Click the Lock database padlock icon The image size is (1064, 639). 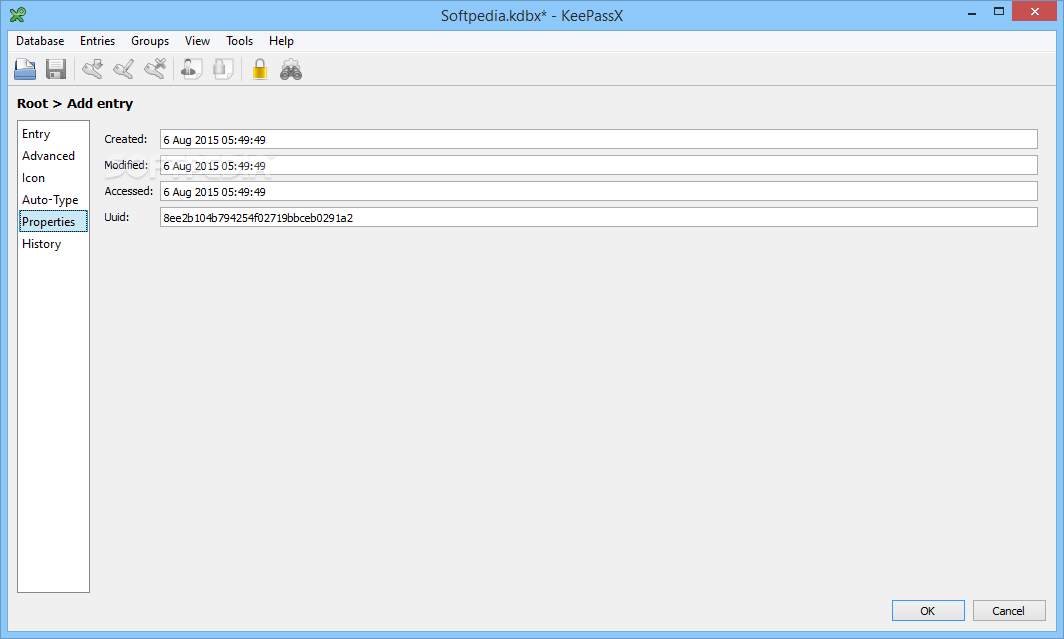tap(259, 69)
